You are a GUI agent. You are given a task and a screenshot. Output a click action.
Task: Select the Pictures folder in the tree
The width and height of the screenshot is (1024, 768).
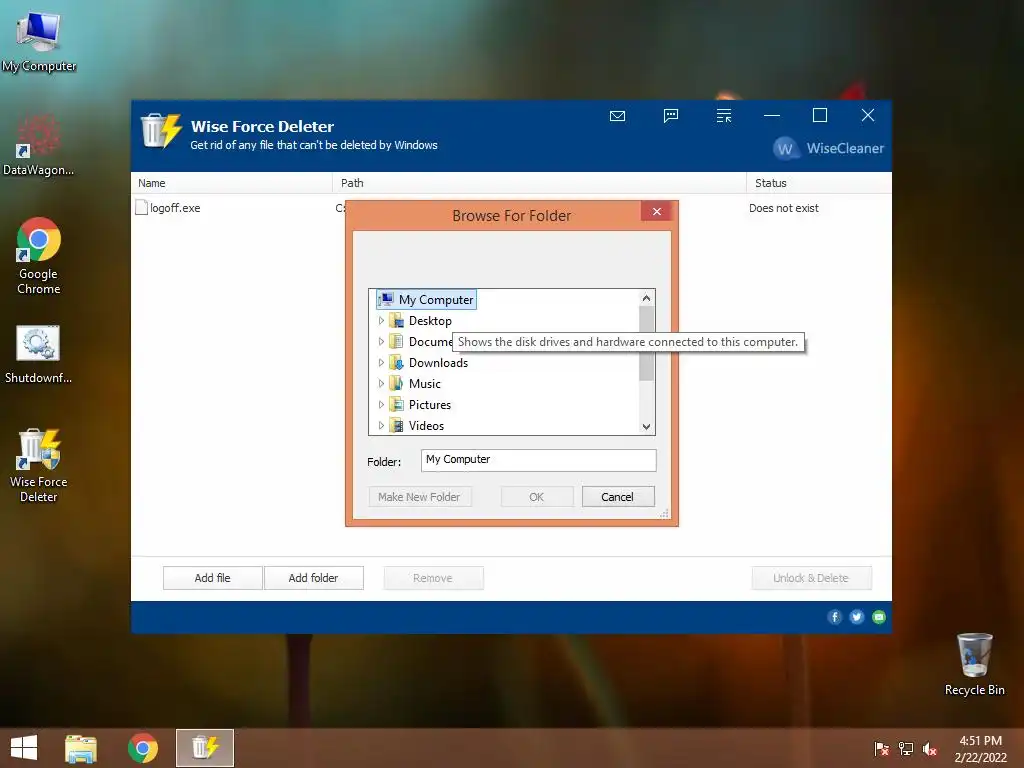click(430, 404)
